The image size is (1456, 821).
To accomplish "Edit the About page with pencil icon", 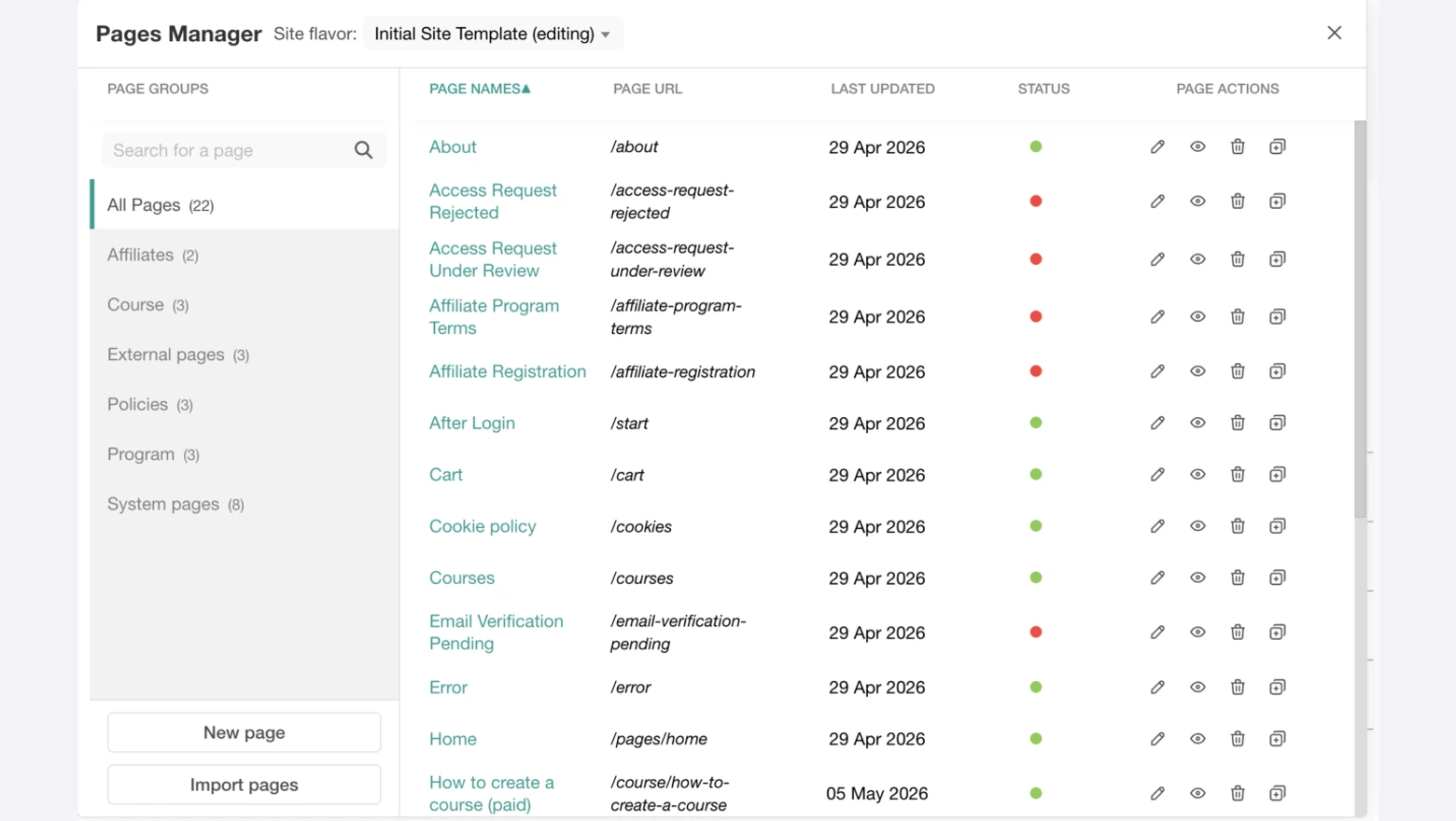I will (x=1157, y=146).
